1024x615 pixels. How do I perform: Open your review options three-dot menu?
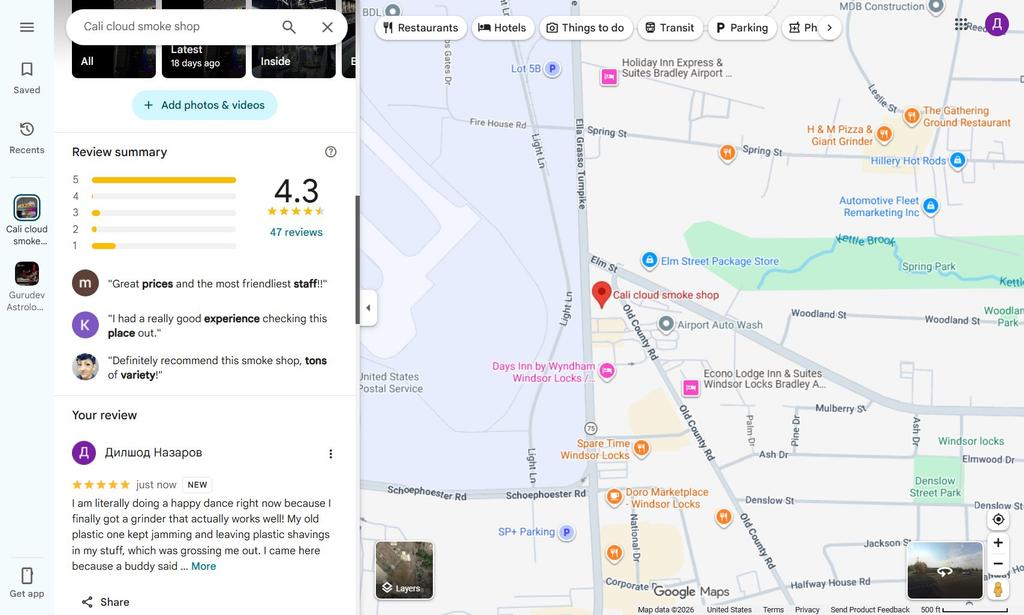330,454
